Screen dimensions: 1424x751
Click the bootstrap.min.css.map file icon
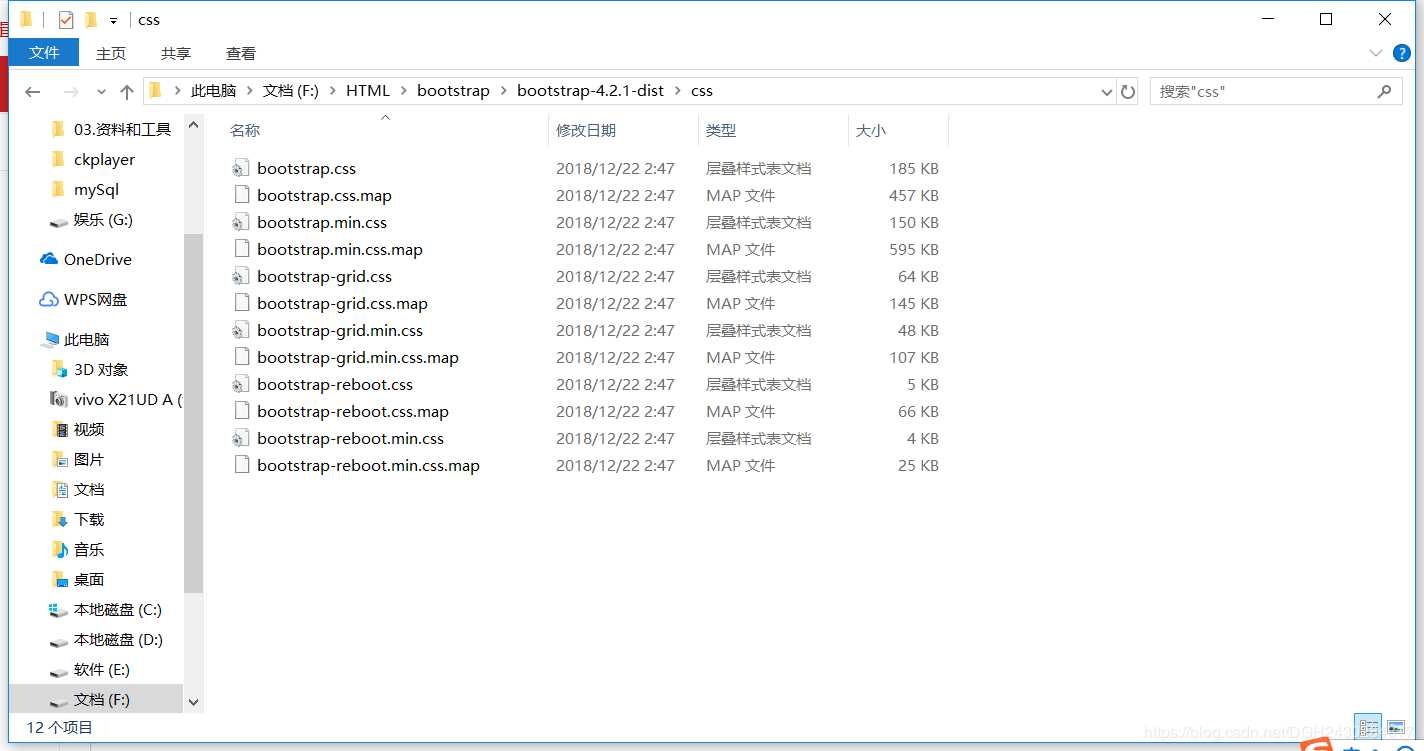point(240,249)
